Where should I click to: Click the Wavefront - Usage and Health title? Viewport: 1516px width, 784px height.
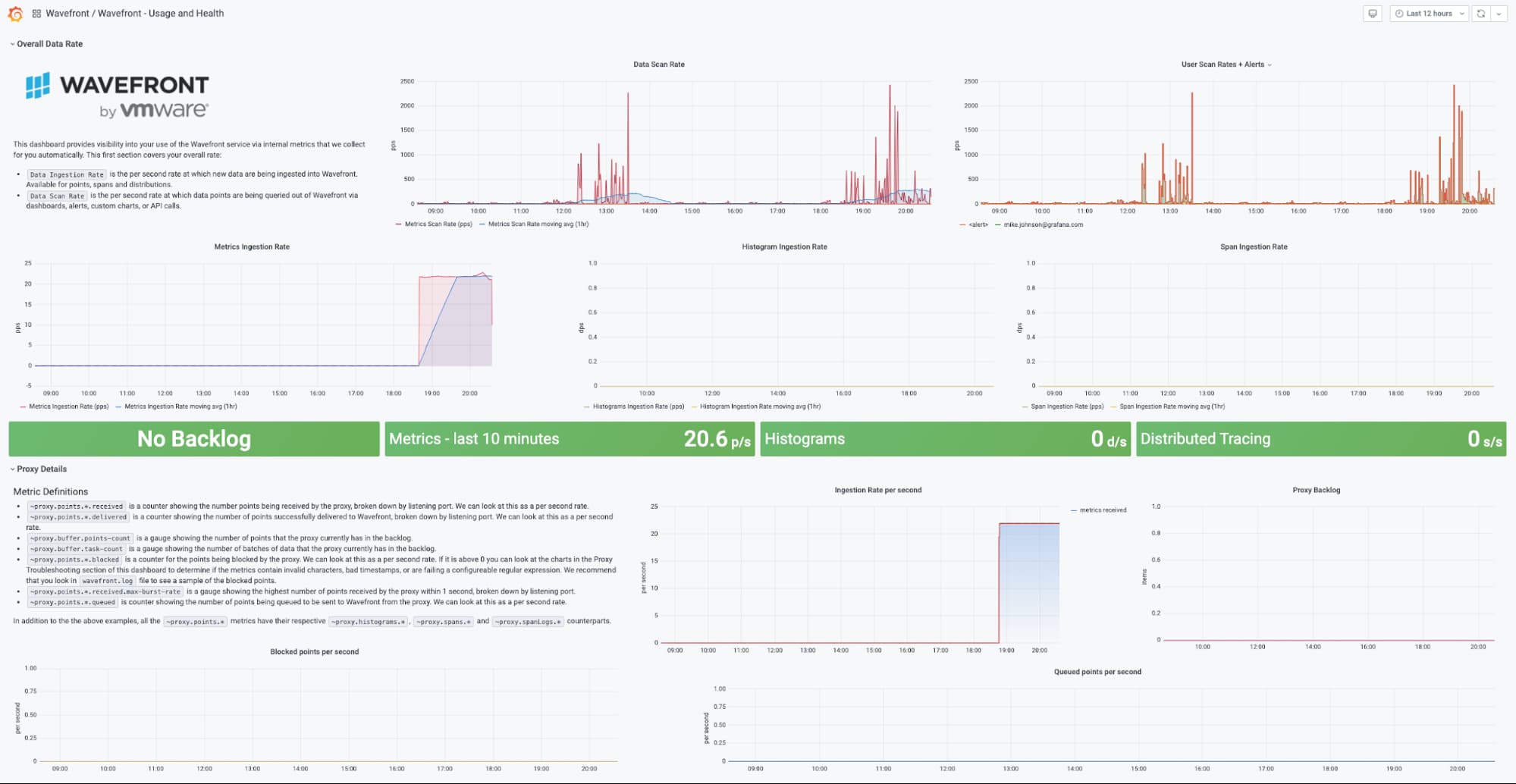(x=161, y=14)
